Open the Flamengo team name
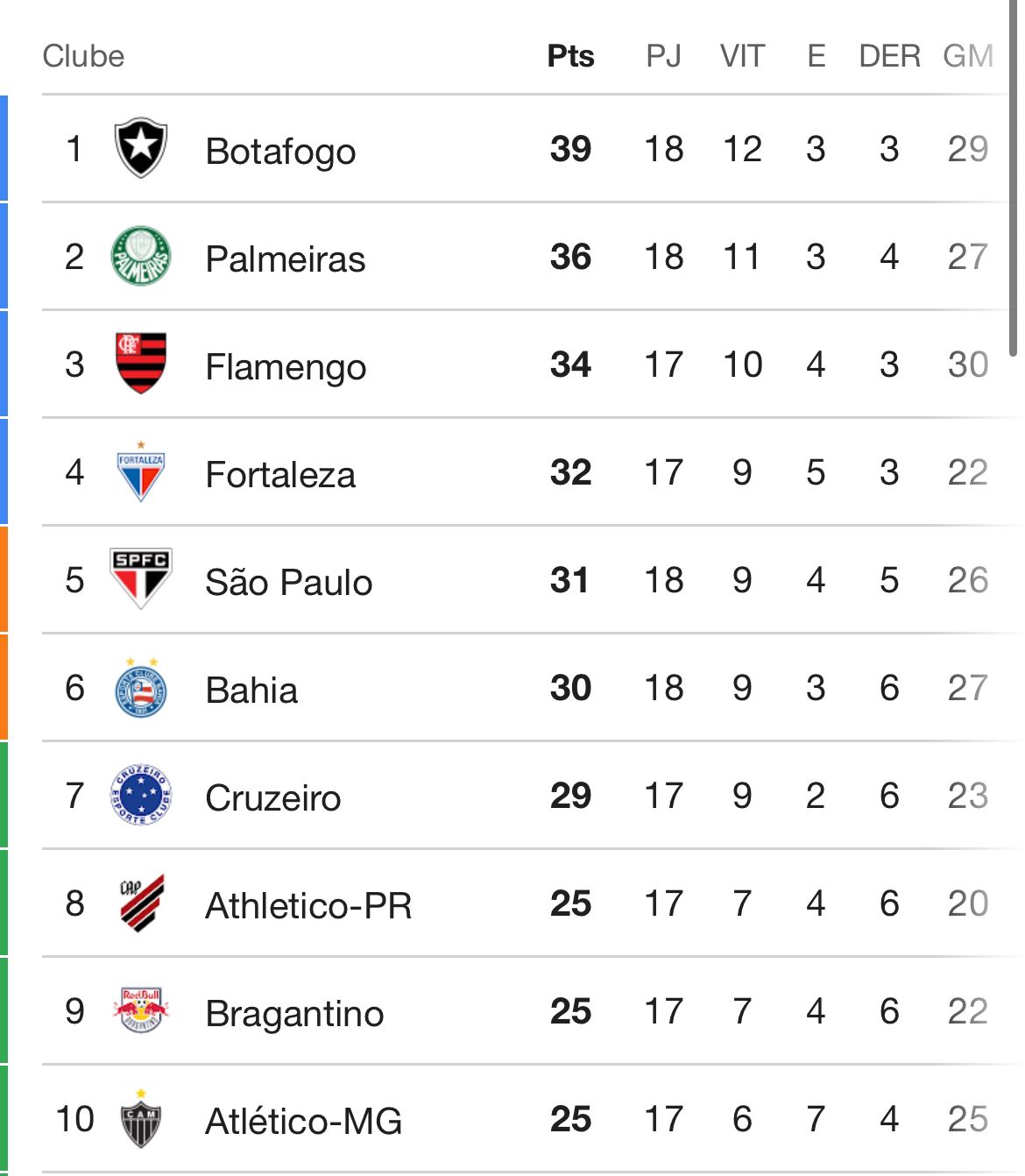The height and width of the screenshot is (1176, 1025). coord(286,367)
